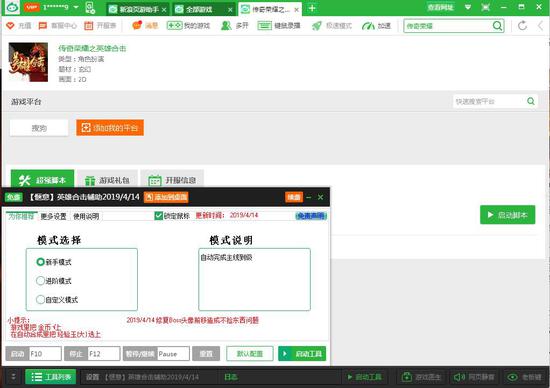Click the Pause hotkey field

(173, 354)
